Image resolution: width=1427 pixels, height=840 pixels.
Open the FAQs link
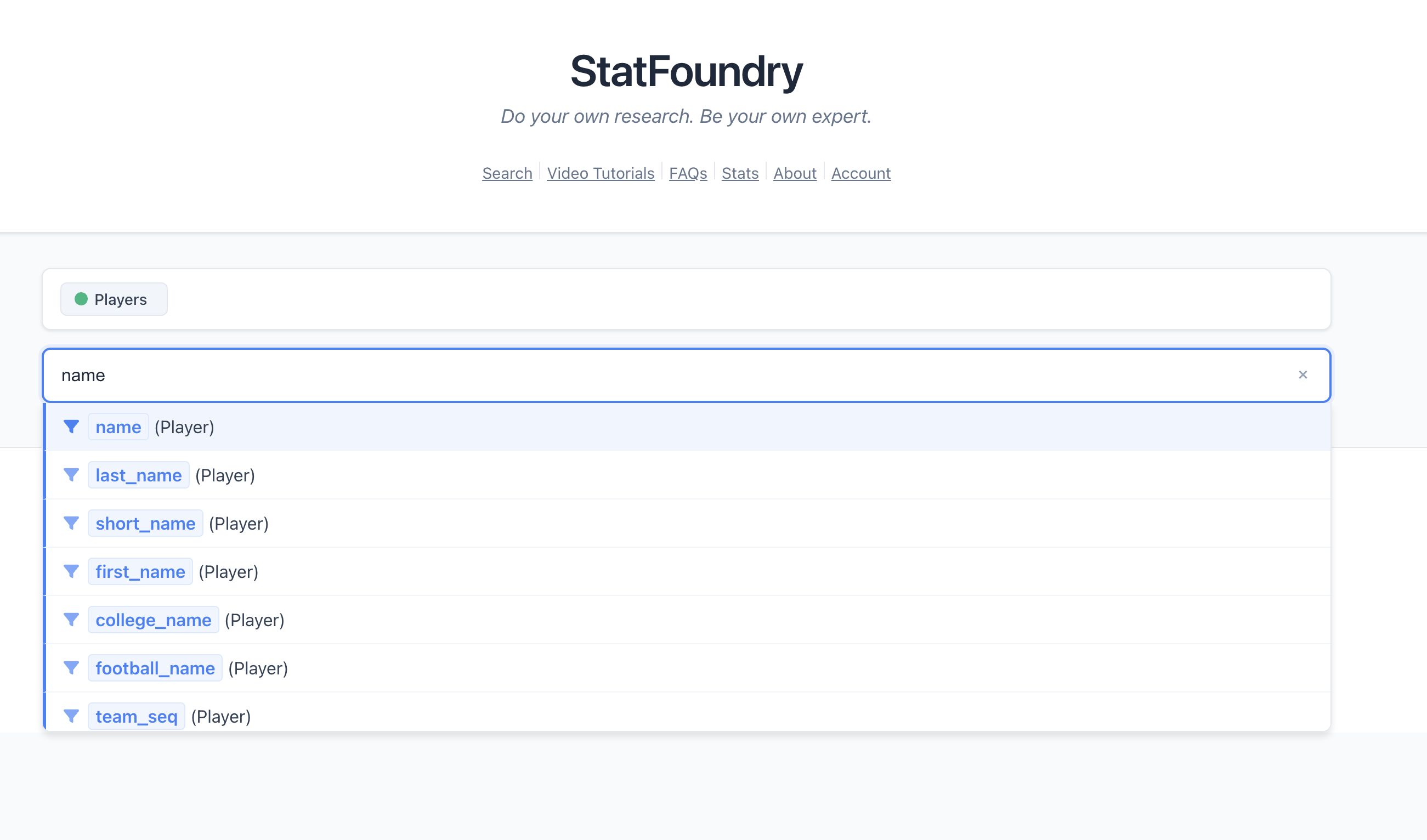pyautogui.click(x=688, y=173)
